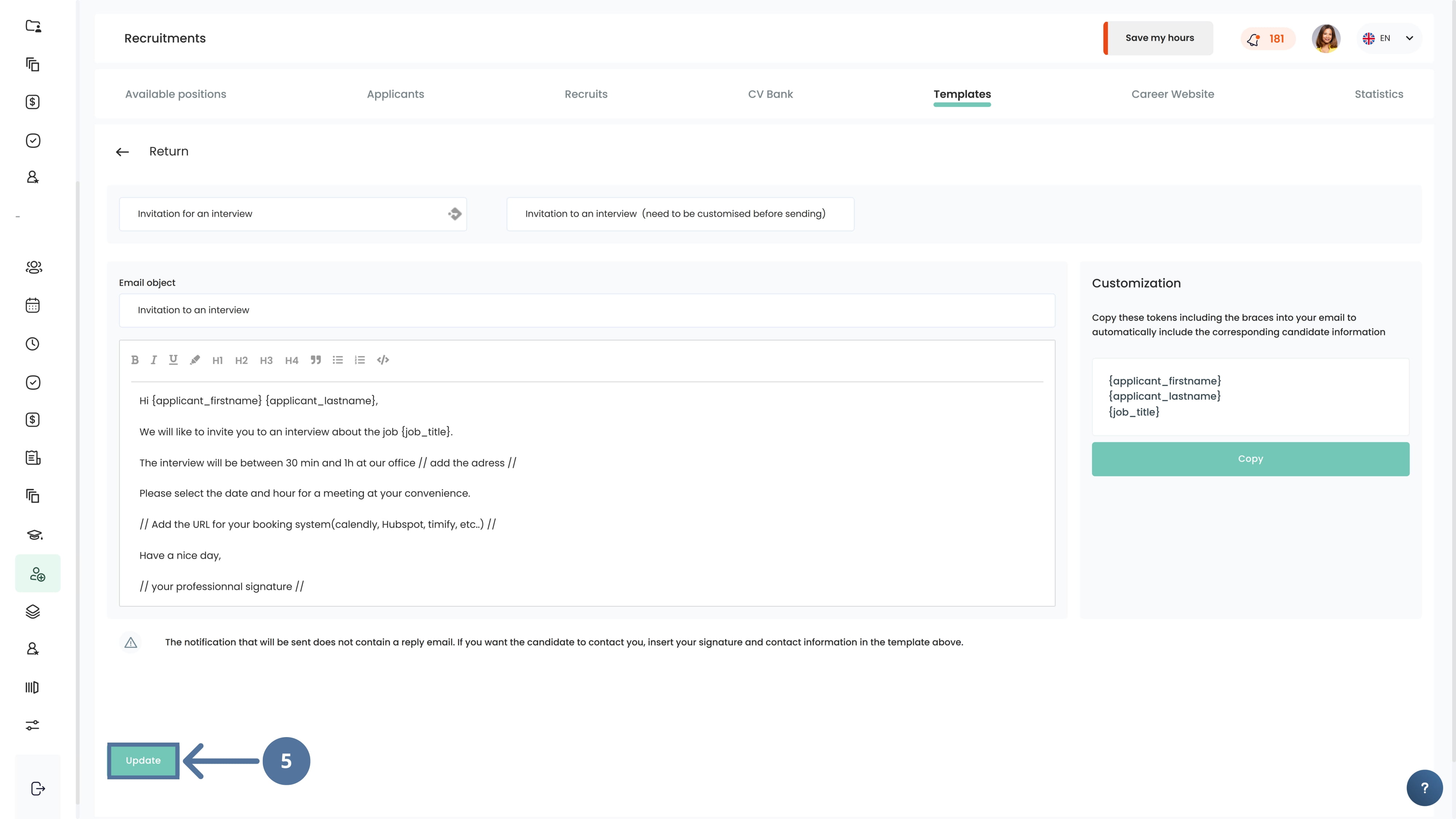Open the folder-user icon in the sidebar
The image size is (1456, 819).
33,26
